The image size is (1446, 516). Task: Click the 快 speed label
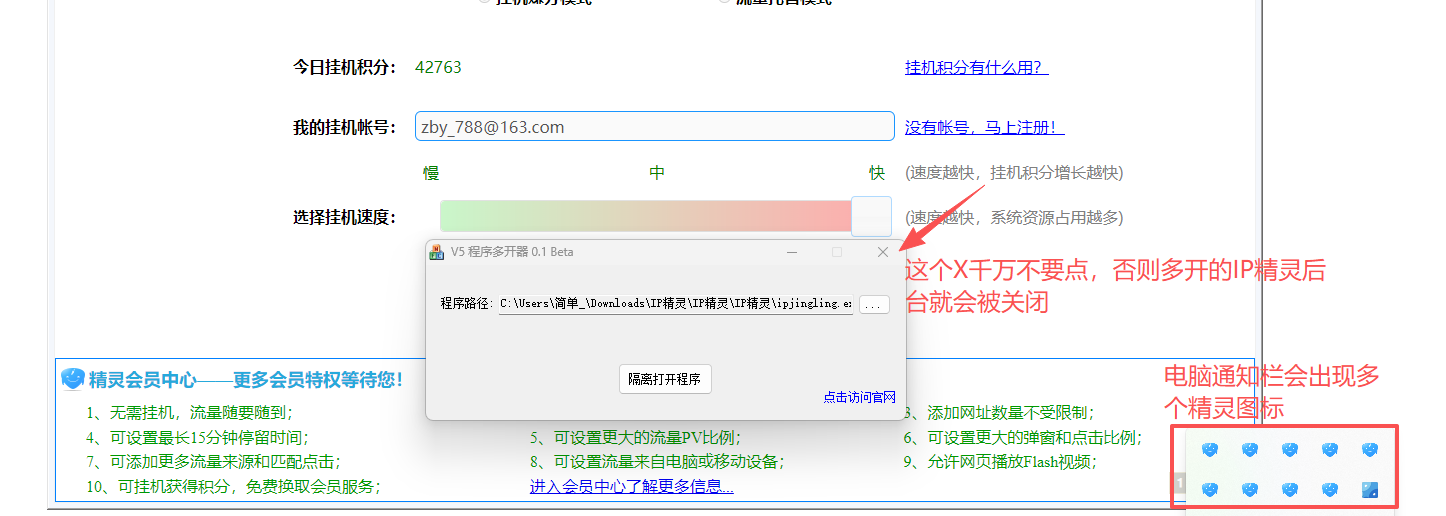coord(877,173)
